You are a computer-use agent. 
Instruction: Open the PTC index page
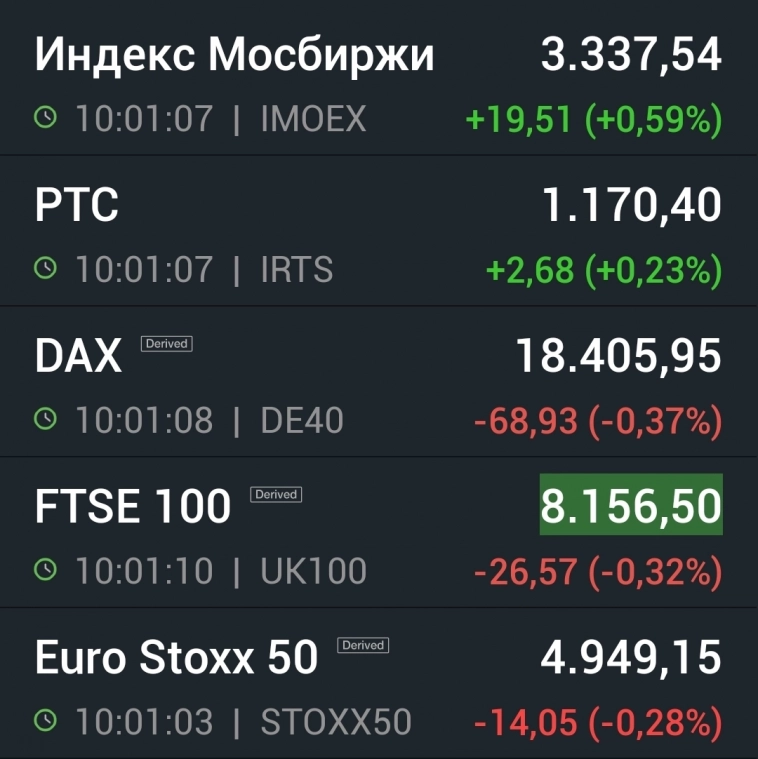tap(77, 206)
